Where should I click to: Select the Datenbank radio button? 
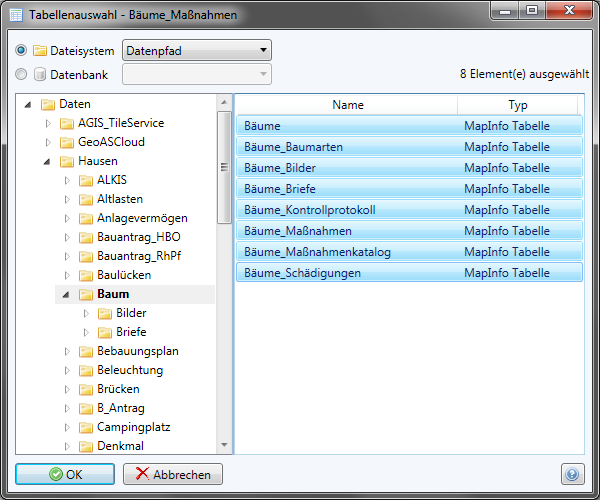[21, 74]
